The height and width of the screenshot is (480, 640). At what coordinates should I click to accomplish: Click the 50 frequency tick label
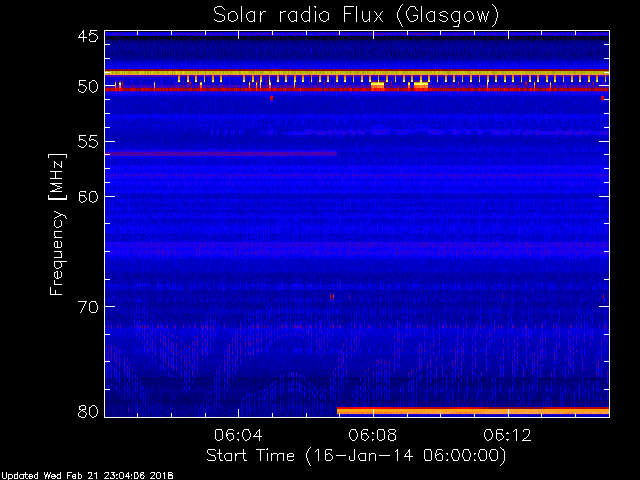pyautogui.click(x=88, y=87)
